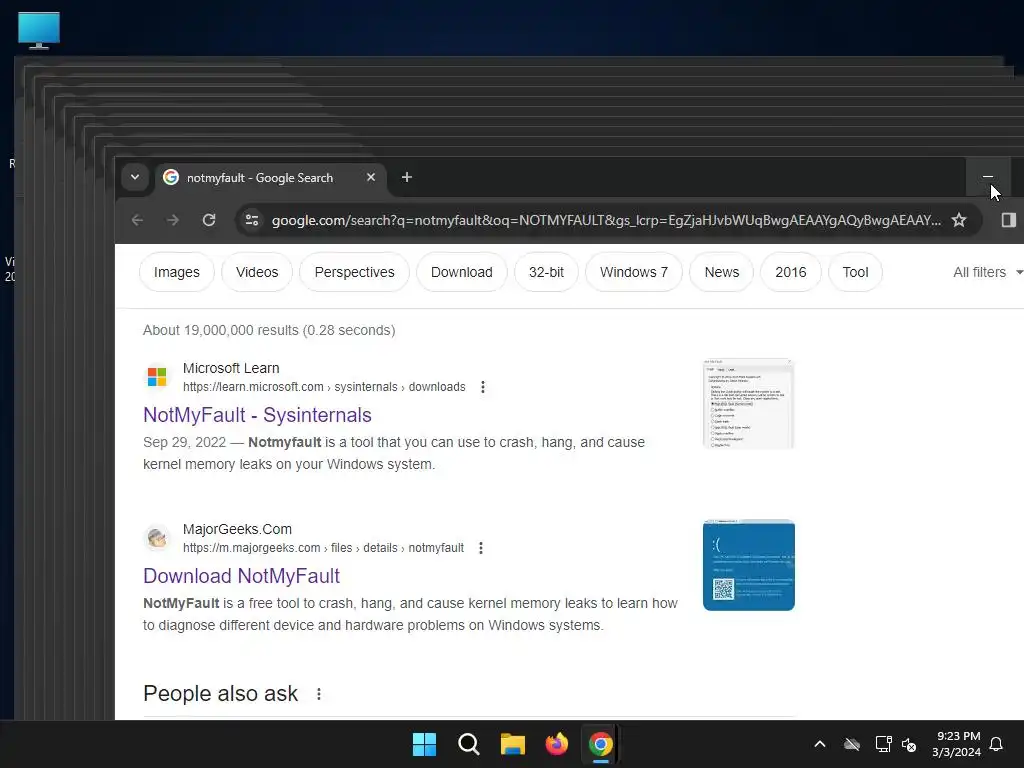Image resolution: width=1024 pixels, height=768 pixels.
Task: Filter results by Videos
Action: (257, 272)
